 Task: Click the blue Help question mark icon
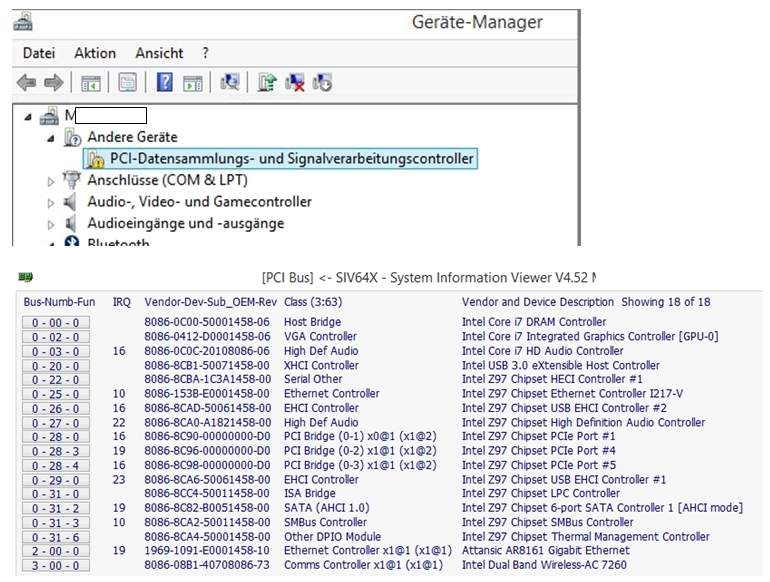(165, 82)
